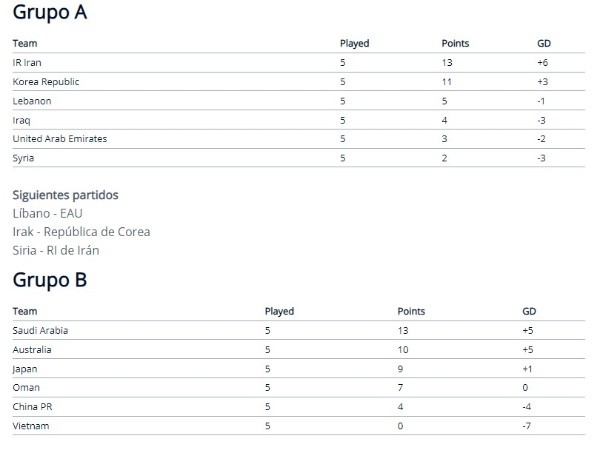Viewport: 600px width, 450px height.
Task: Select the Australia team row
Action: tap(32, 350)
